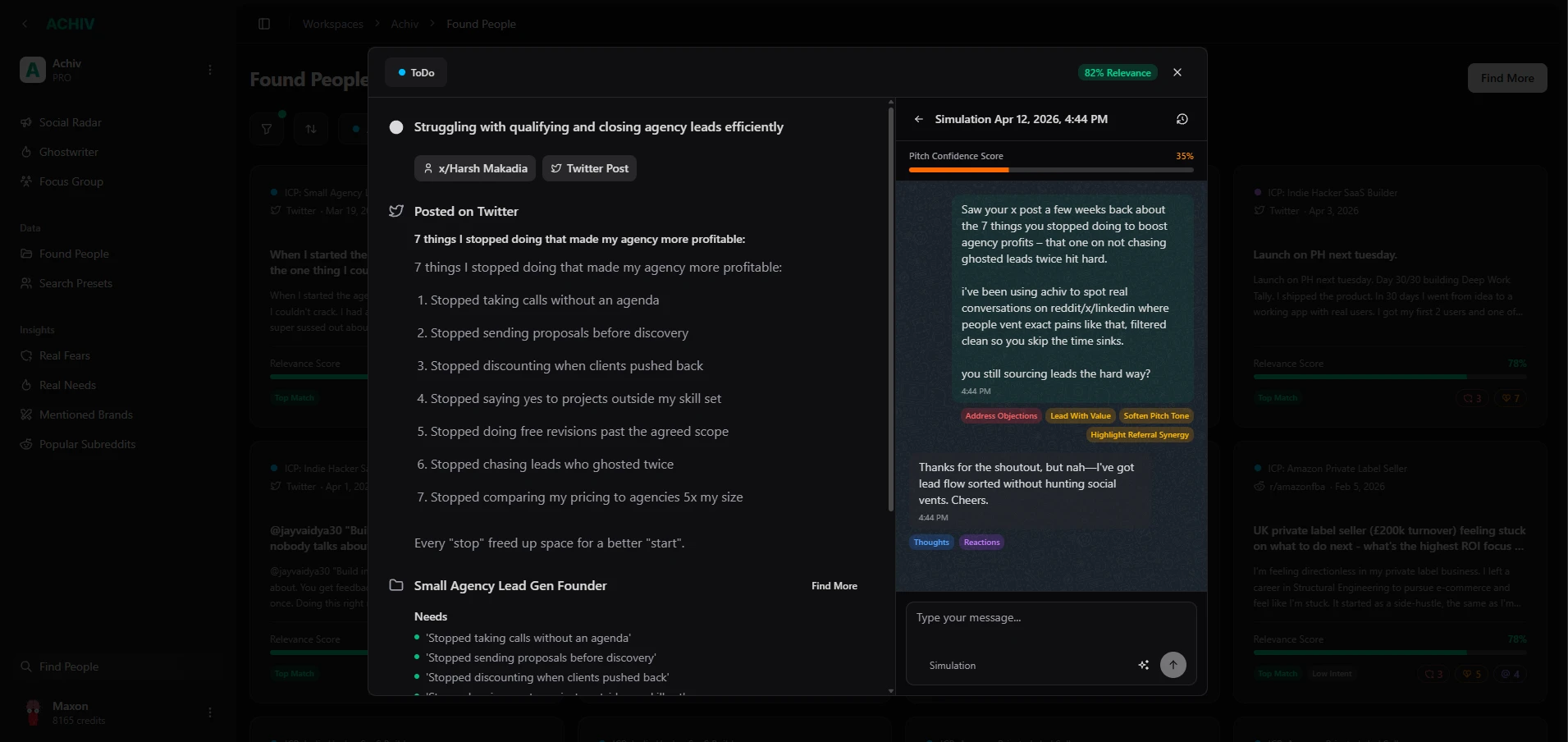Click the x/Harsh Makadia author button

pos(474,168)
